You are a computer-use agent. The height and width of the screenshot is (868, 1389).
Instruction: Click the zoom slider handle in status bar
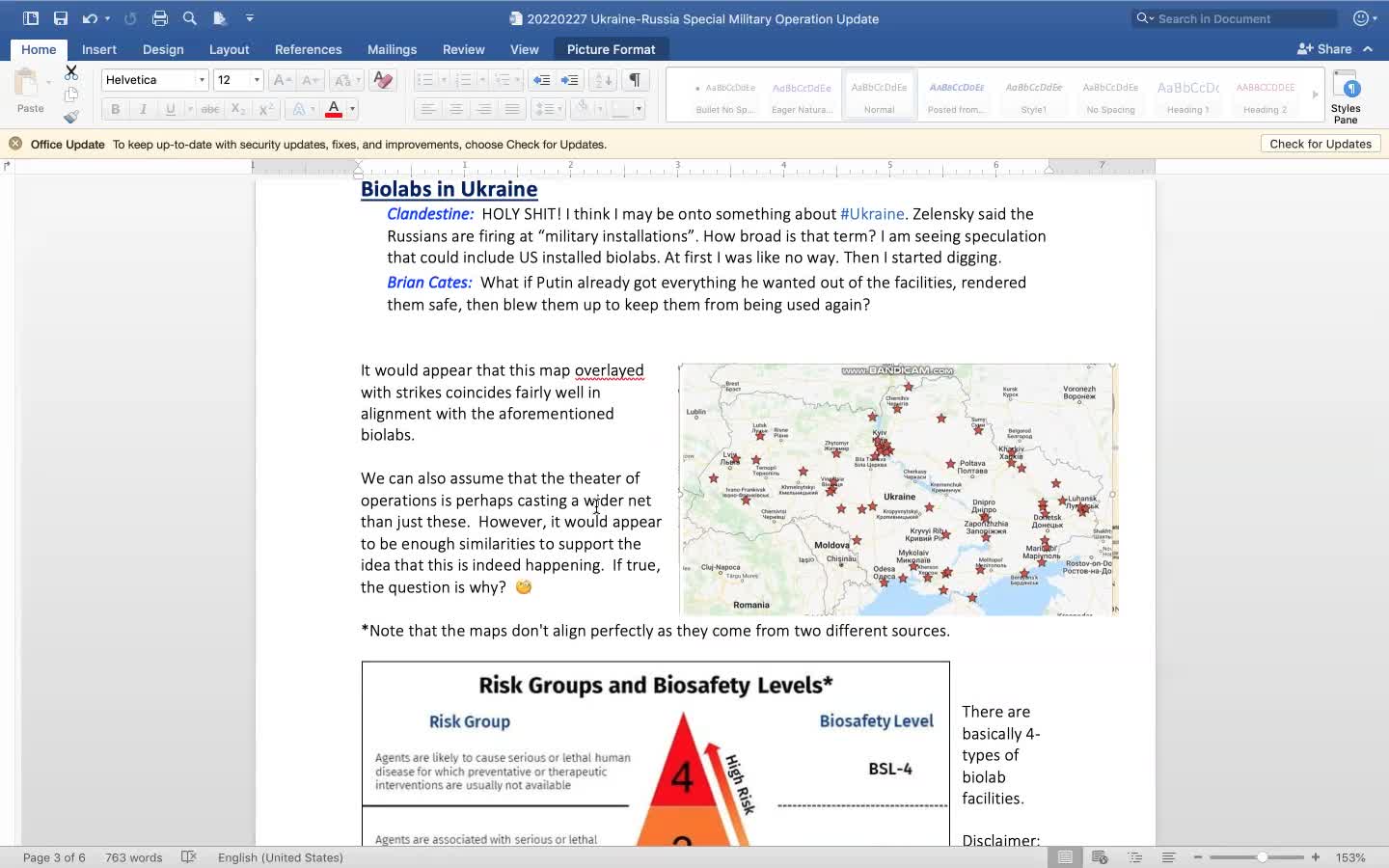(x=1262, y=857)
